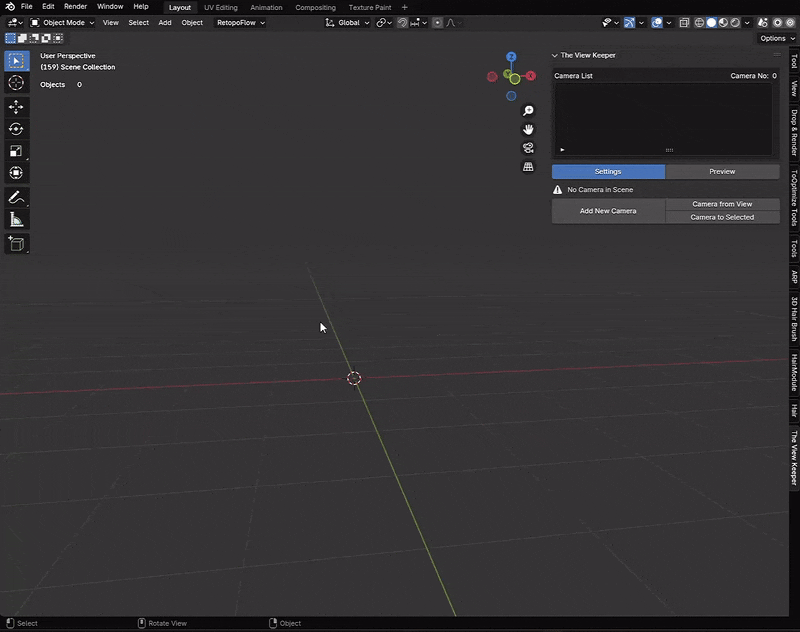Viewport: 800px width, 632px height.
Task: Open the pivot point dropdown
Action: pyautogui.click(x=384, y=22)
